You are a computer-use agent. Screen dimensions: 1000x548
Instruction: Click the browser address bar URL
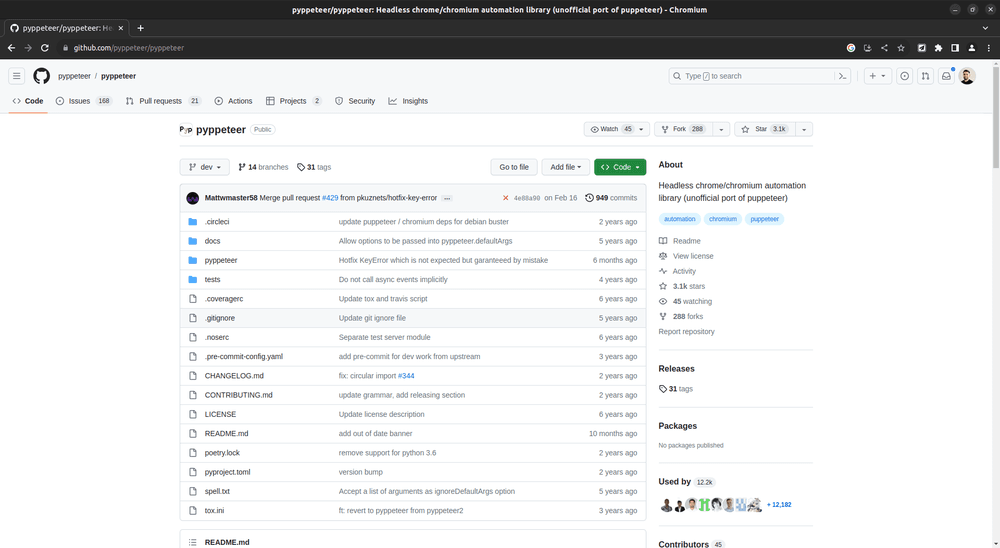pos(129,48)
